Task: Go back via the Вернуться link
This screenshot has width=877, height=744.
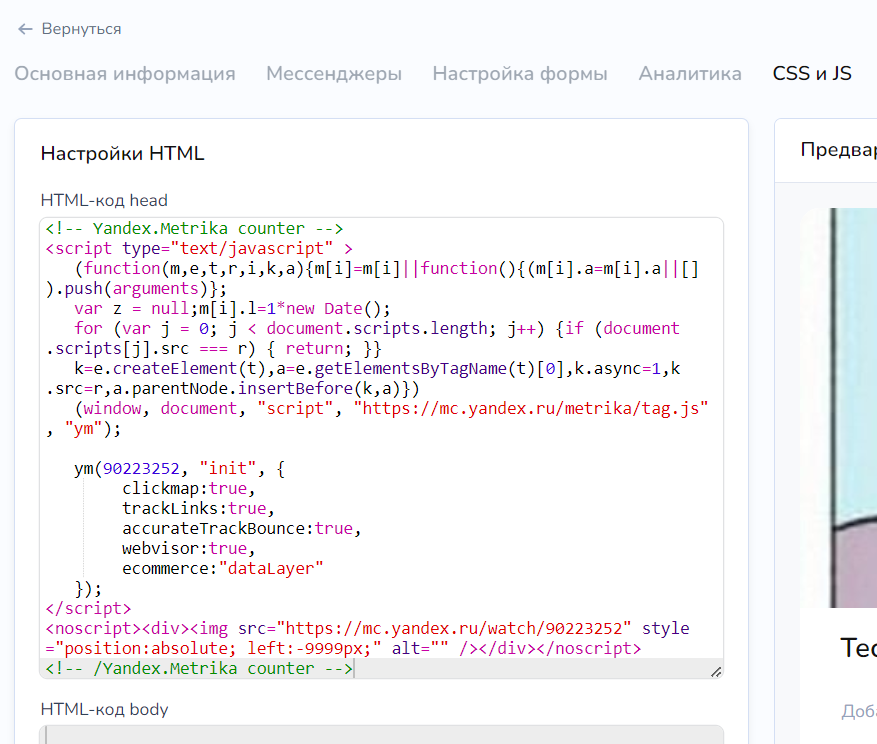Action: click(x=81, y=29)
